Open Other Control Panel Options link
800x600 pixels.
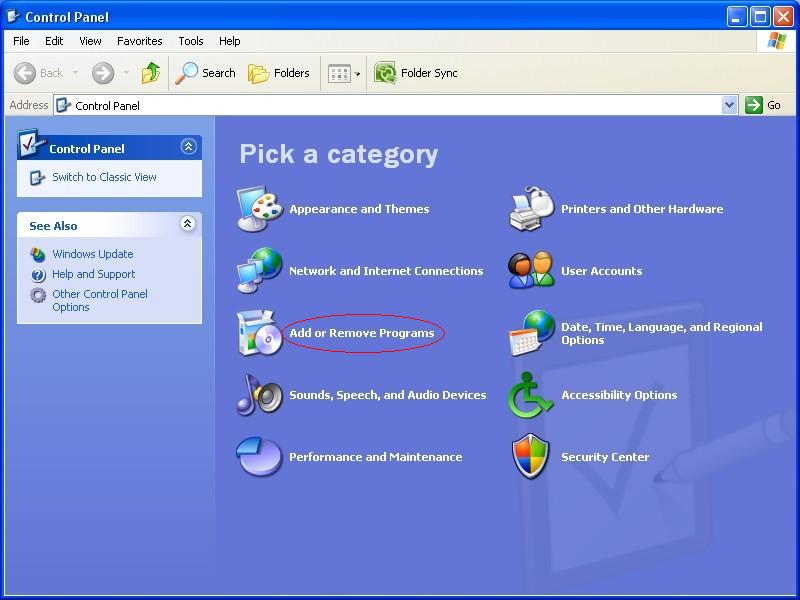pyautogui.click(x=99, y=301)
